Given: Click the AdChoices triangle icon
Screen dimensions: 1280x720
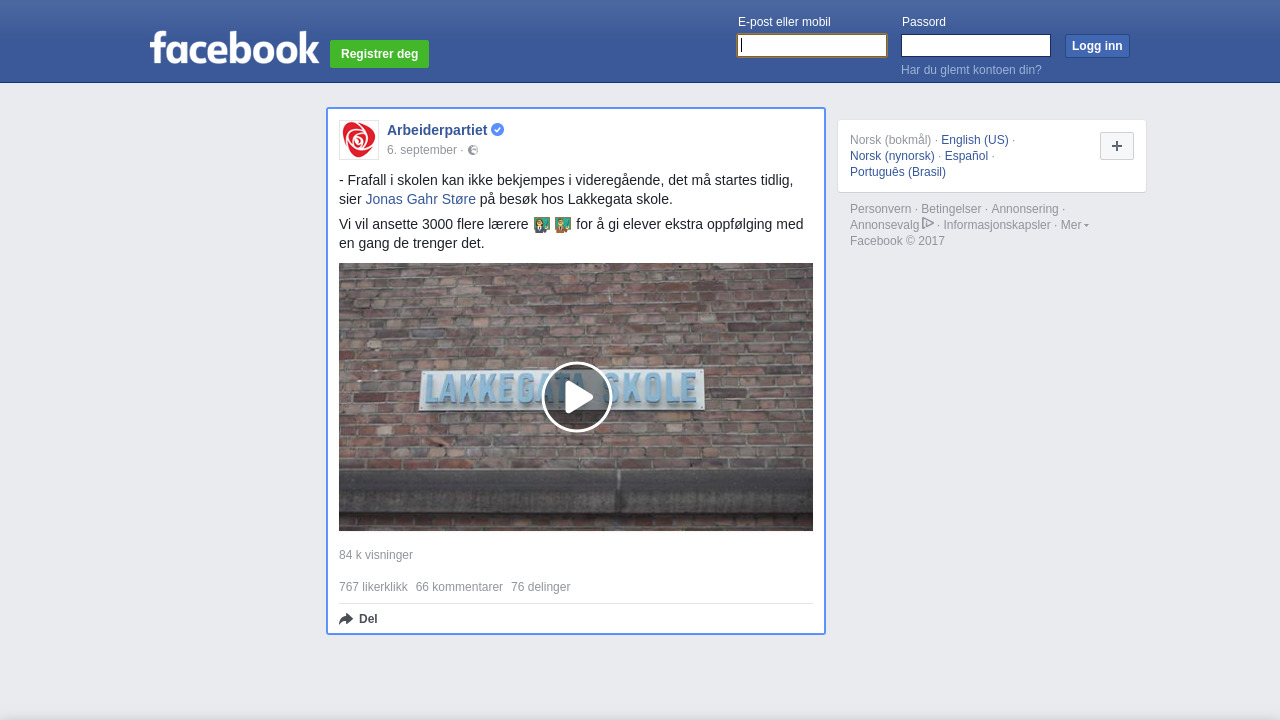Looking at the screenshot, I should click(x=928, y=223).
